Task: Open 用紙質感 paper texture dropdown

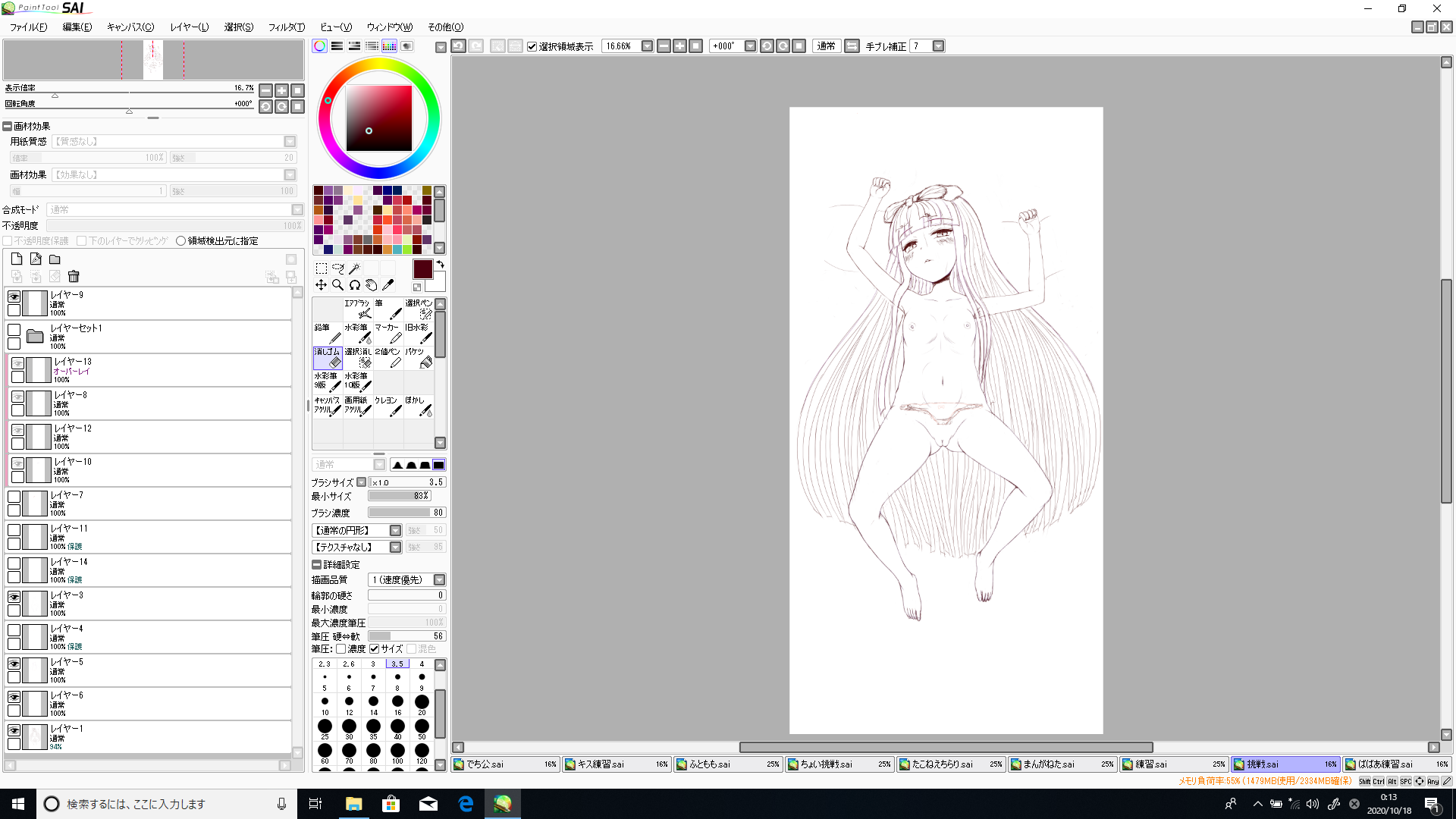Action: 290,142
